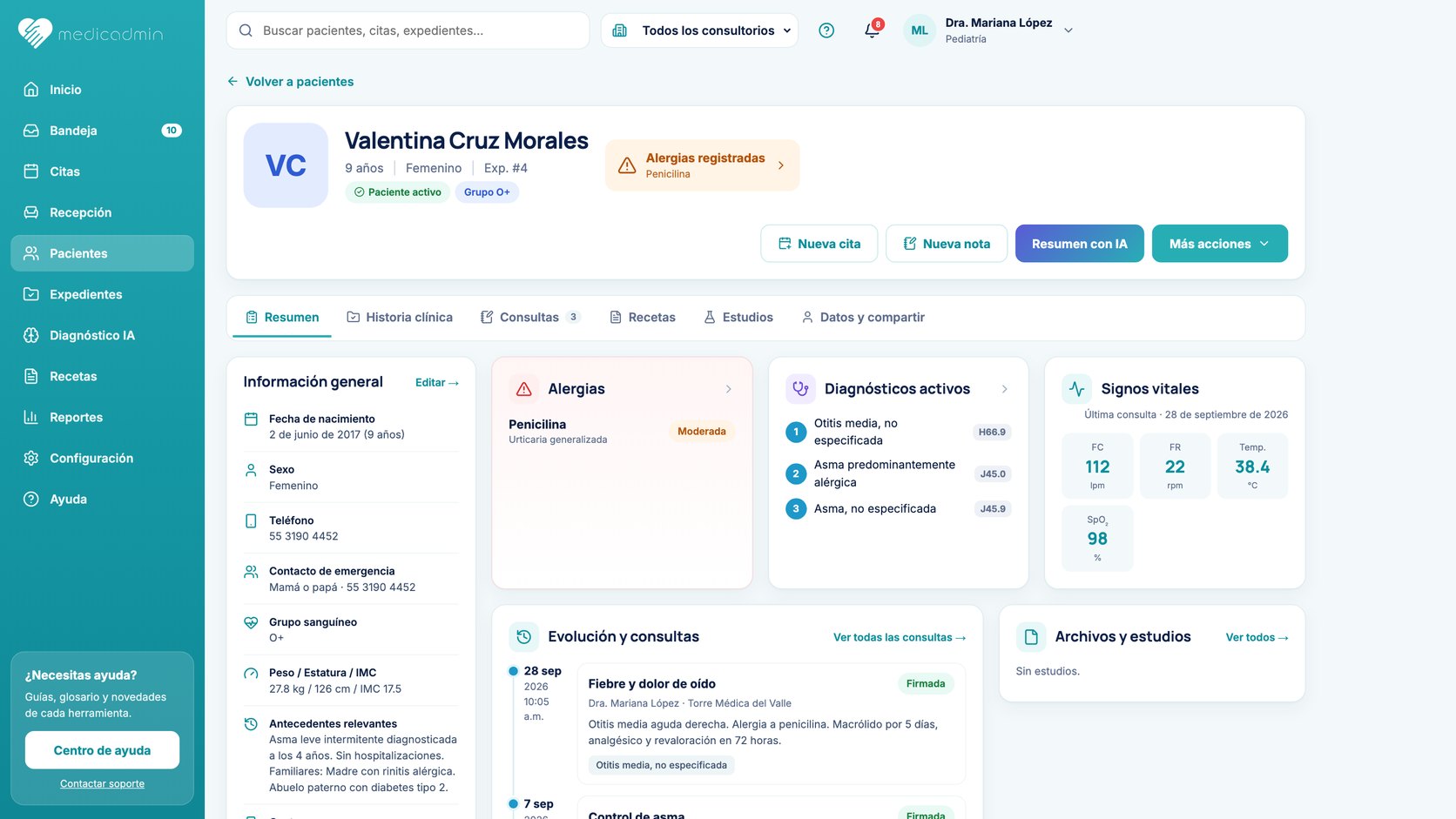Click the Sexo person icon
The width and height of the screenshot is (1456, 819).
[251, 470]
